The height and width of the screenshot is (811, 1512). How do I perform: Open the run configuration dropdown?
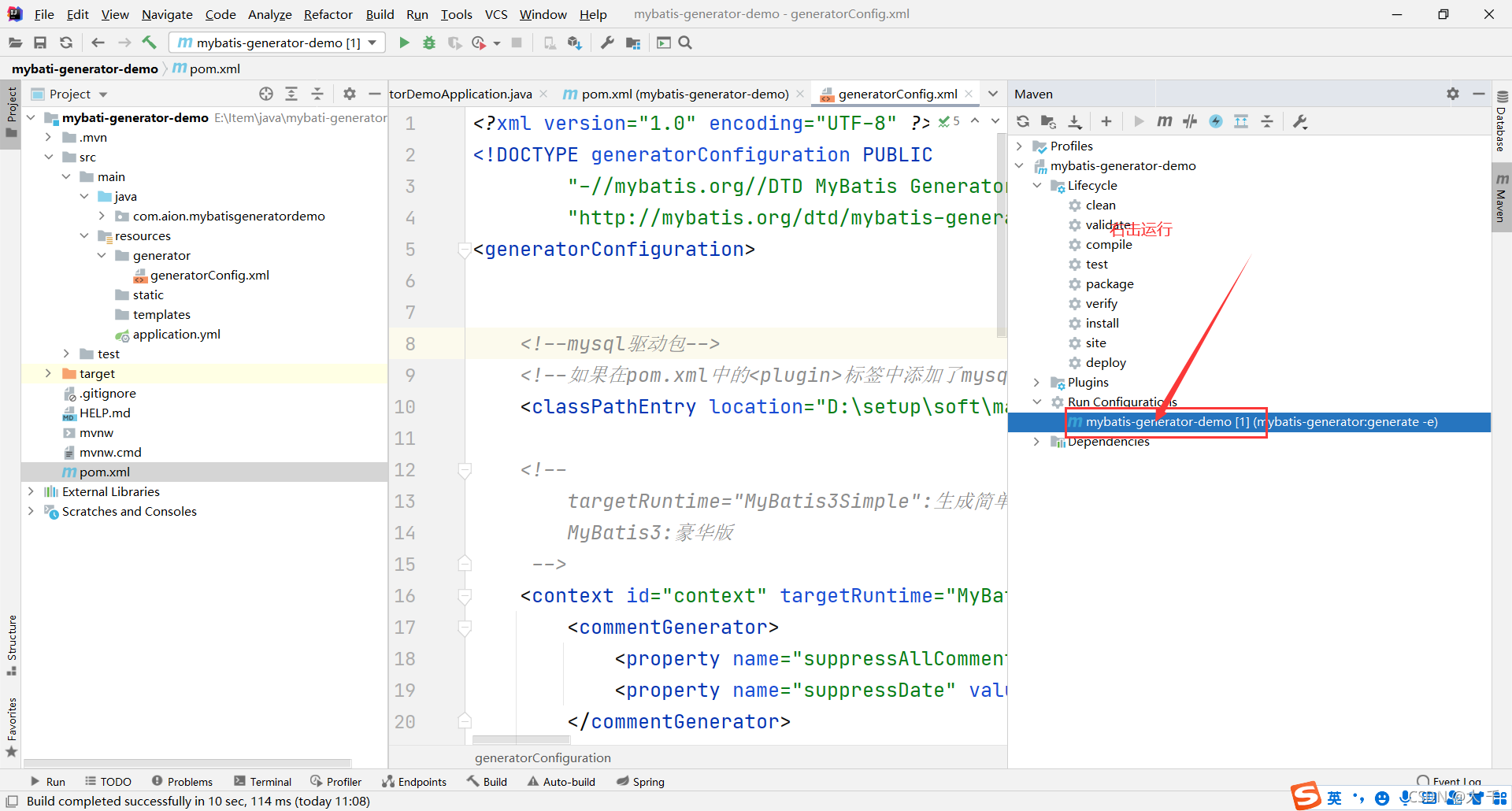[277, 43]
